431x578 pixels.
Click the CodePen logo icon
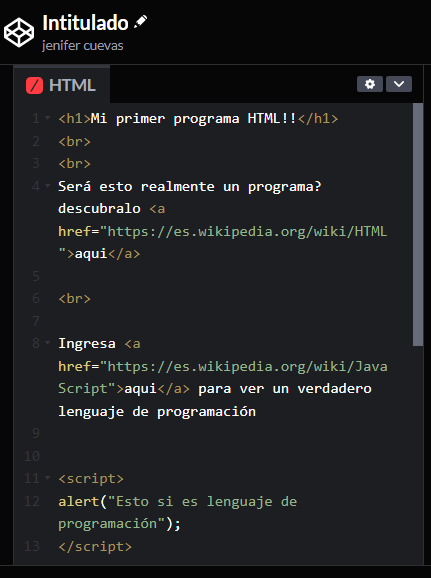tap(19, 33)
